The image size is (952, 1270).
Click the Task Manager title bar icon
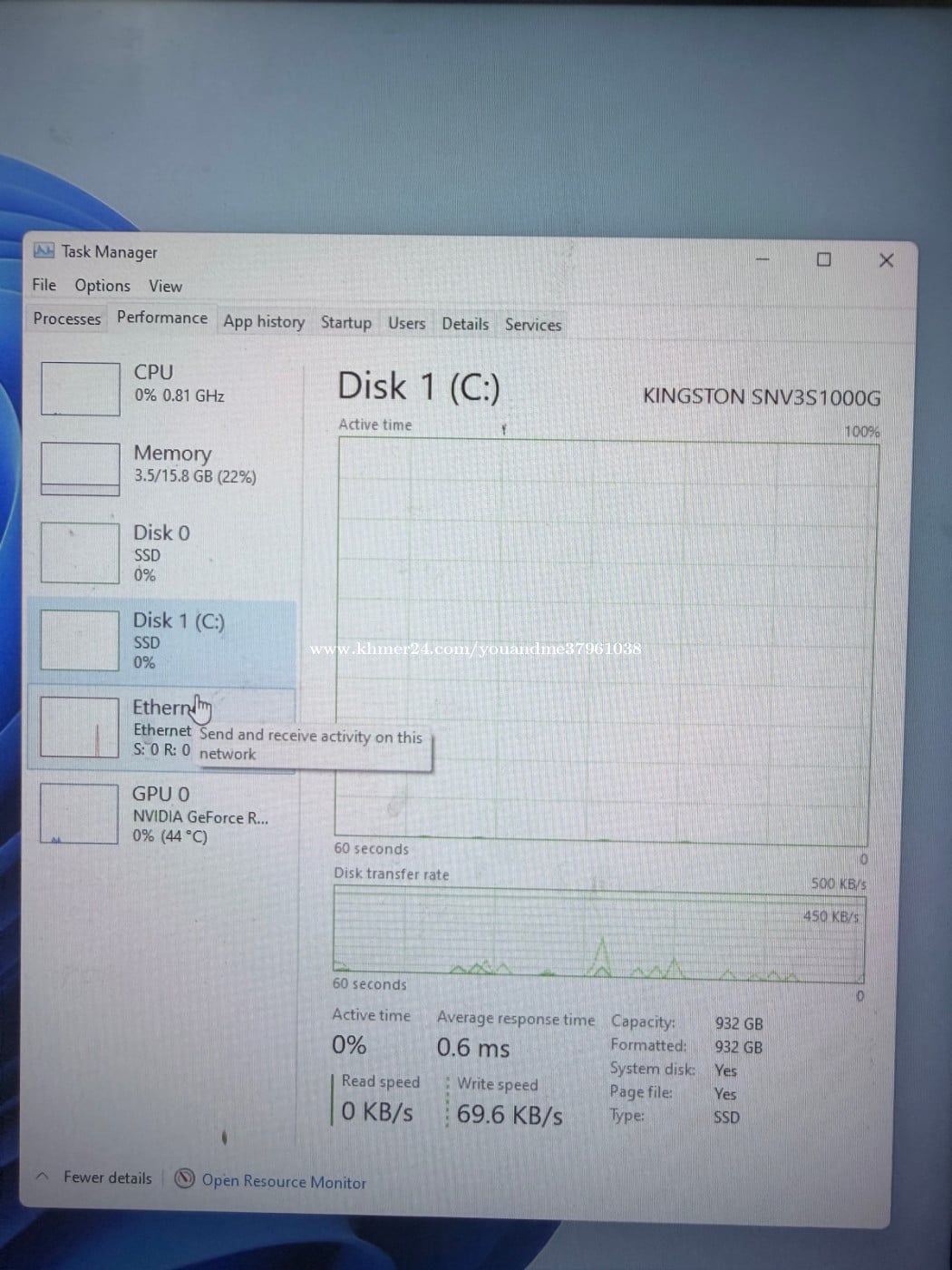click(x=44, y=250)
